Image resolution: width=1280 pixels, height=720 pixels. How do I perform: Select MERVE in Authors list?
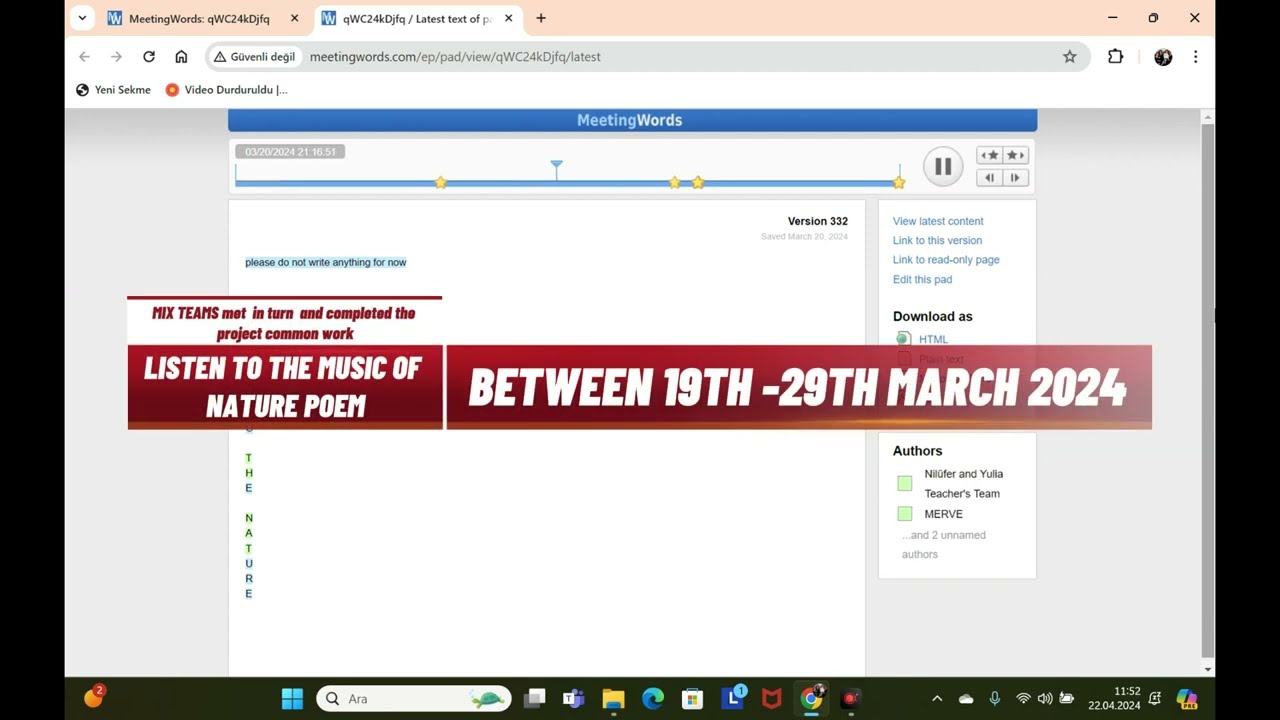click(x=943, y=514)
